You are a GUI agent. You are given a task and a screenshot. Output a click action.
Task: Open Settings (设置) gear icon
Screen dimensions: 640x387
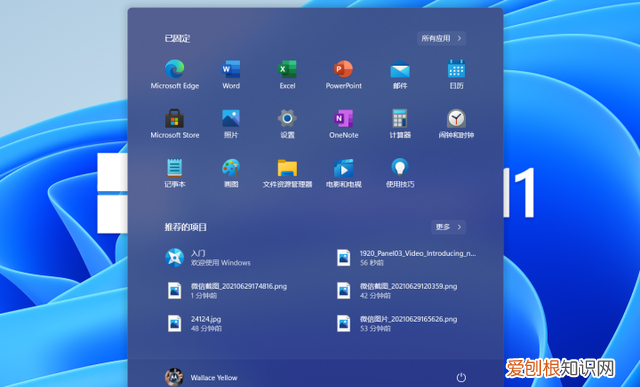tap(287, 124)
